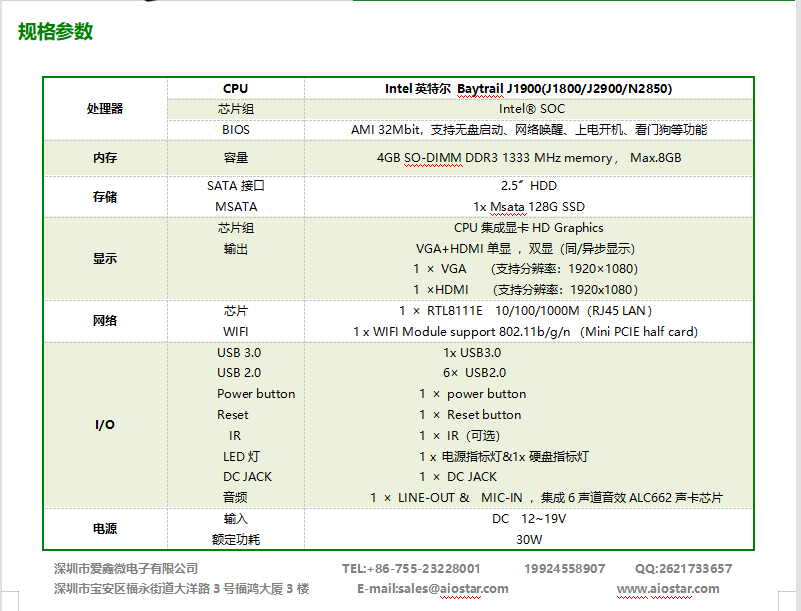Click mobile number 19924558907 in footer
Screen dimensions: 801x611
(x=564, y=568)
